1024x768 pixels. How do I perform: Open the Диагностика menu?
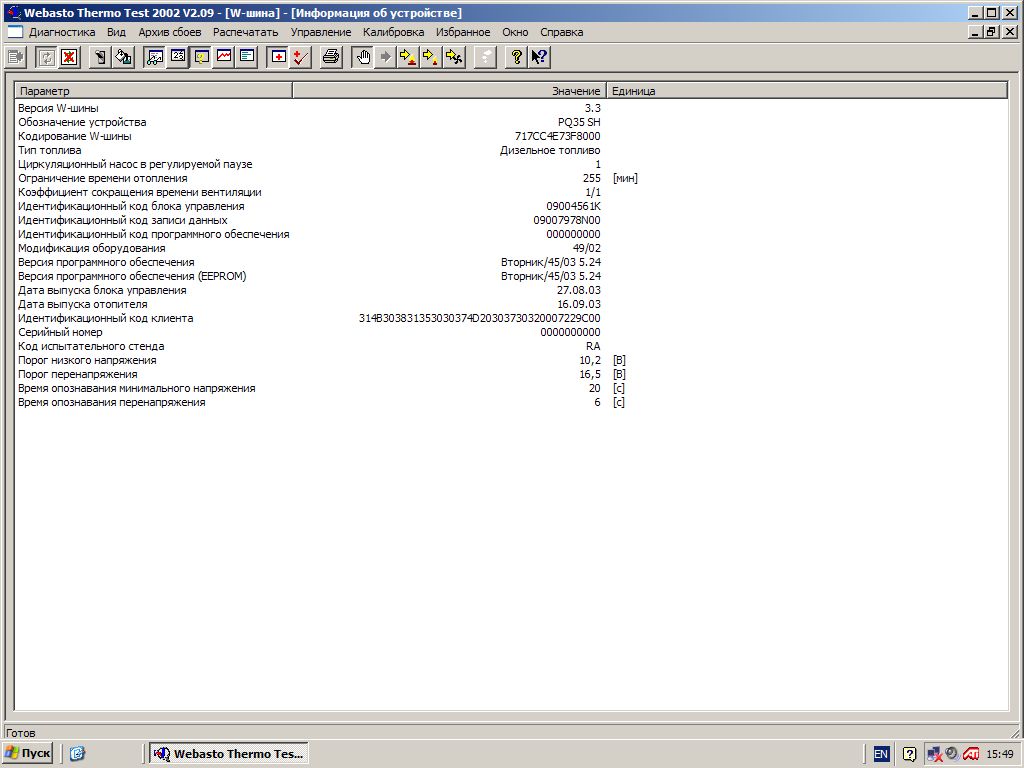pyautogui.click(x=62, y=32)
